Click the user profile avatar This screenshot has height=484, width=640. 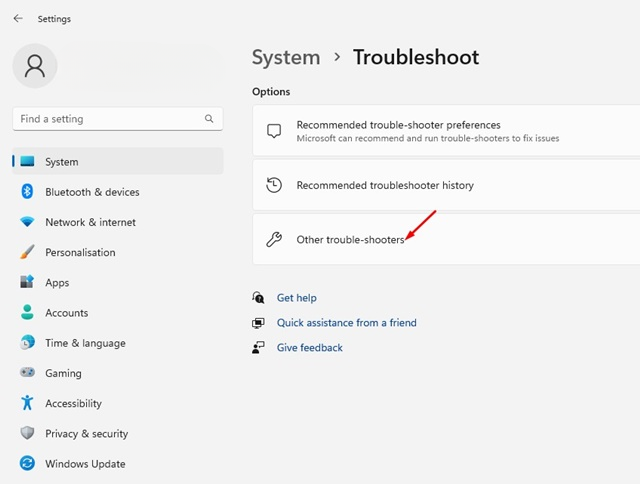click(35, 66)
